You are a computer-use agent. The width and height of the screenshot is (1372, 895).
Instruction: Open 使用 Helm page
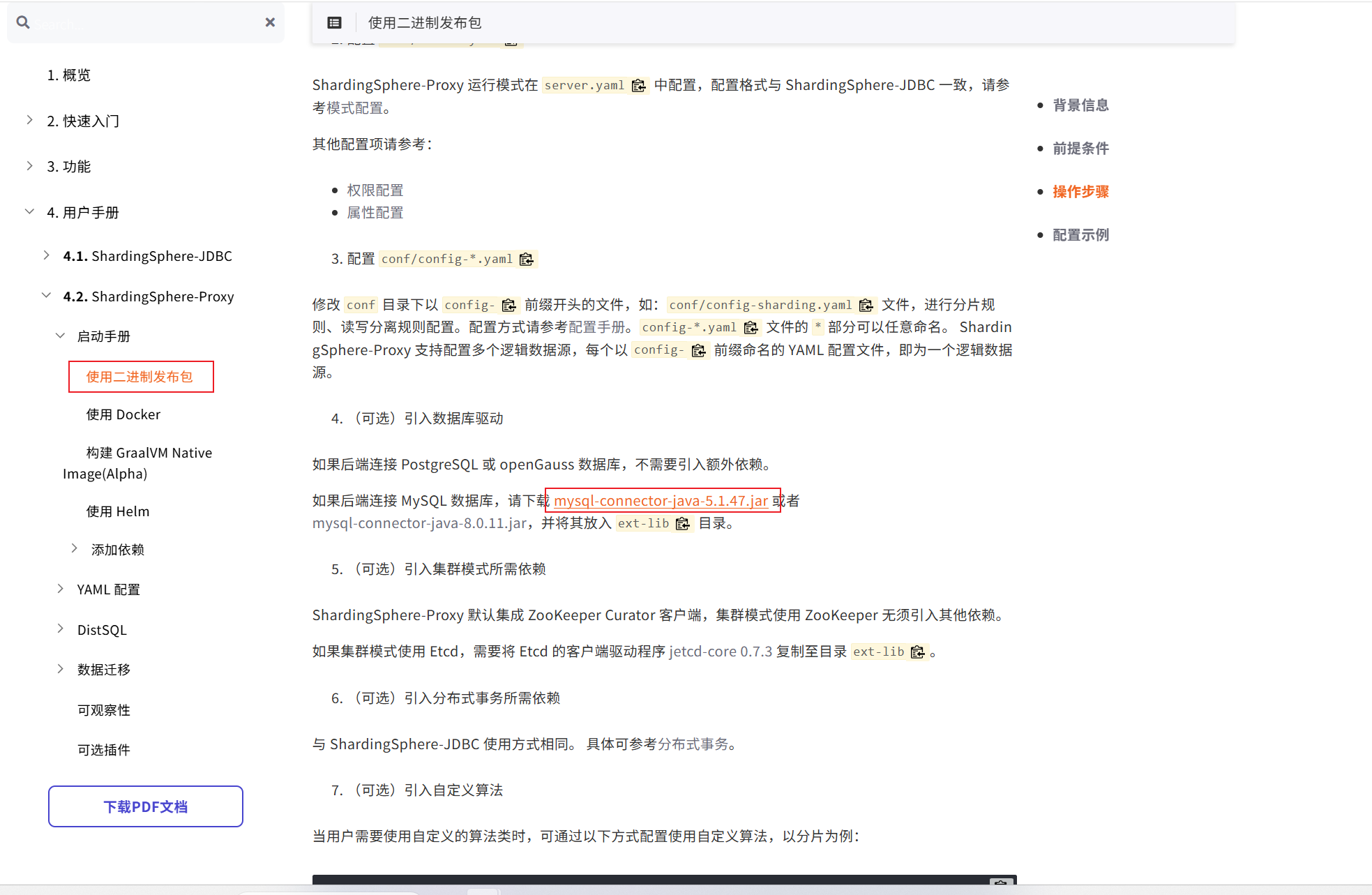tap(118, 511)
